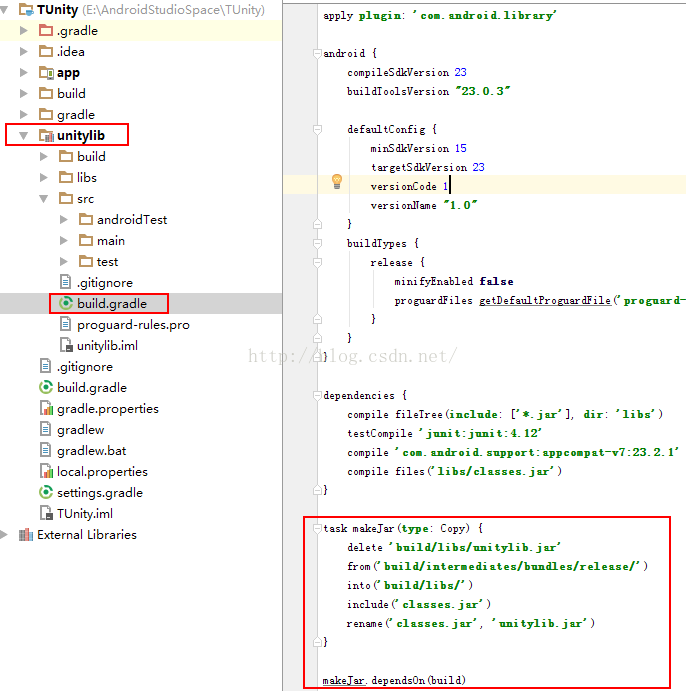Expand the top-level build folder arrow
The image size is (686, 691).
pos(24,93)
